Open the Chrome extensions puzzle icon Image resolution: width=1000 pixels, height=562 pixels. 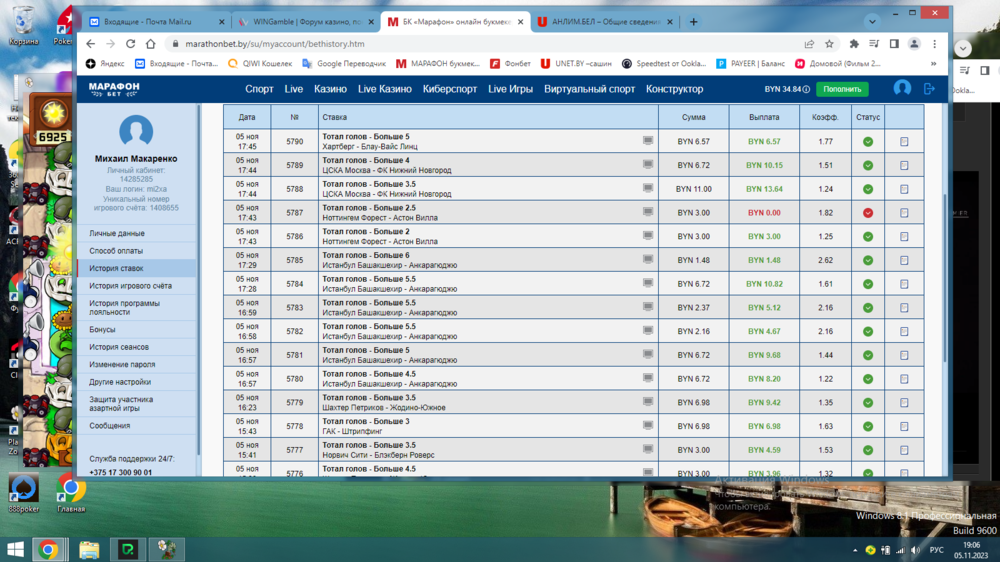854,44
